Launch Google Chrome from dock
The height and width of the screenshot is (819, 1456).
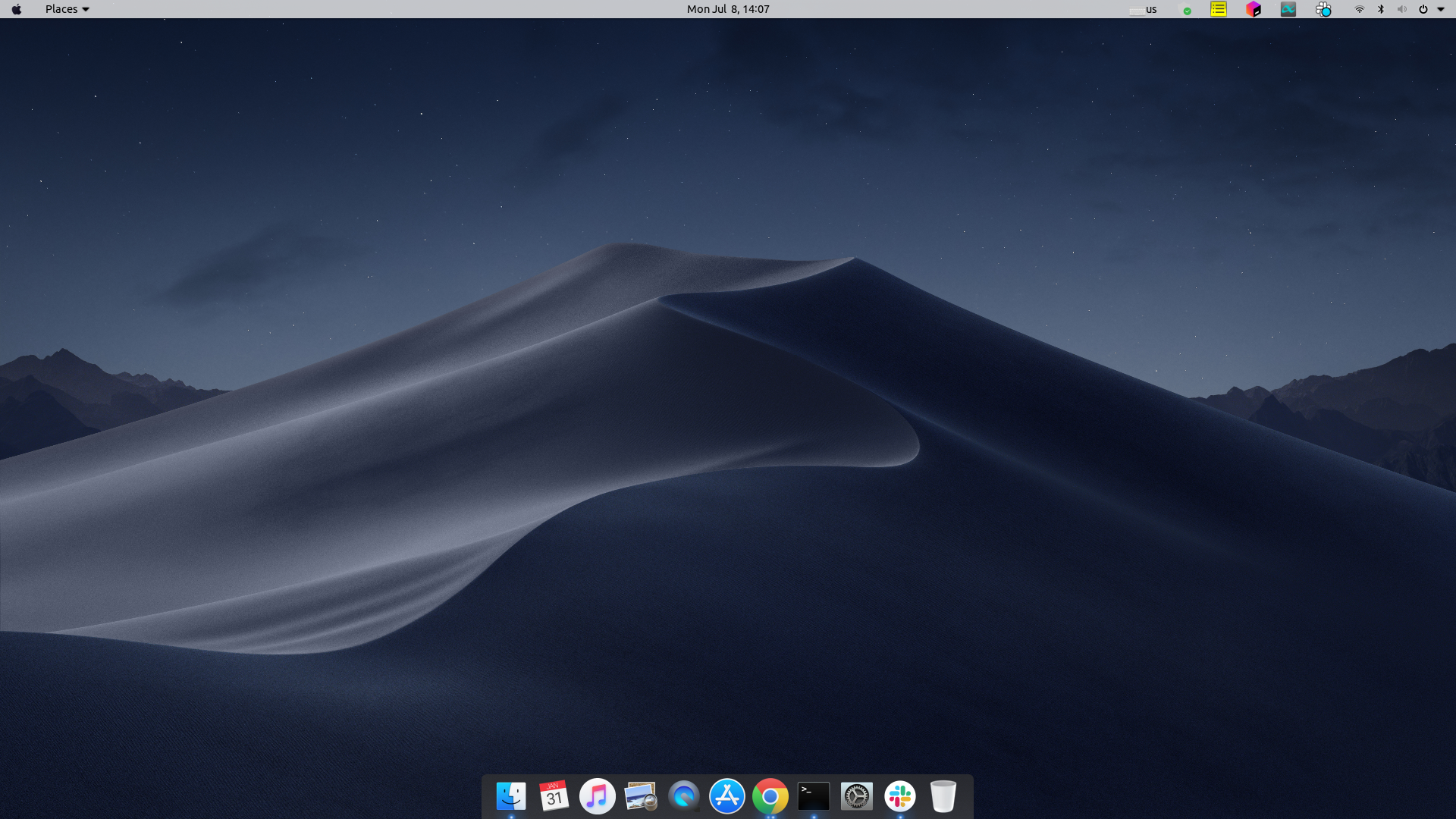(x=770, y=796)
